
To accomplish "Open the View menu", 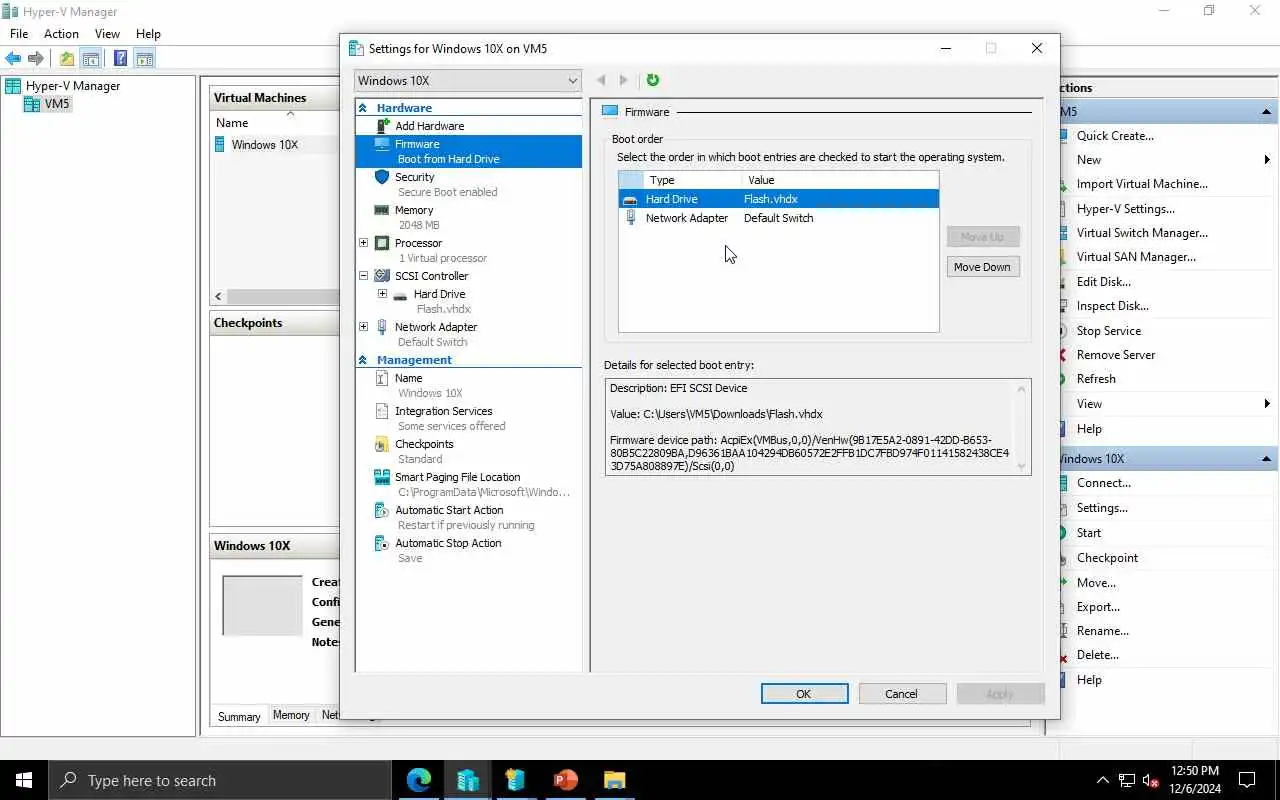I will pos(107,34).
